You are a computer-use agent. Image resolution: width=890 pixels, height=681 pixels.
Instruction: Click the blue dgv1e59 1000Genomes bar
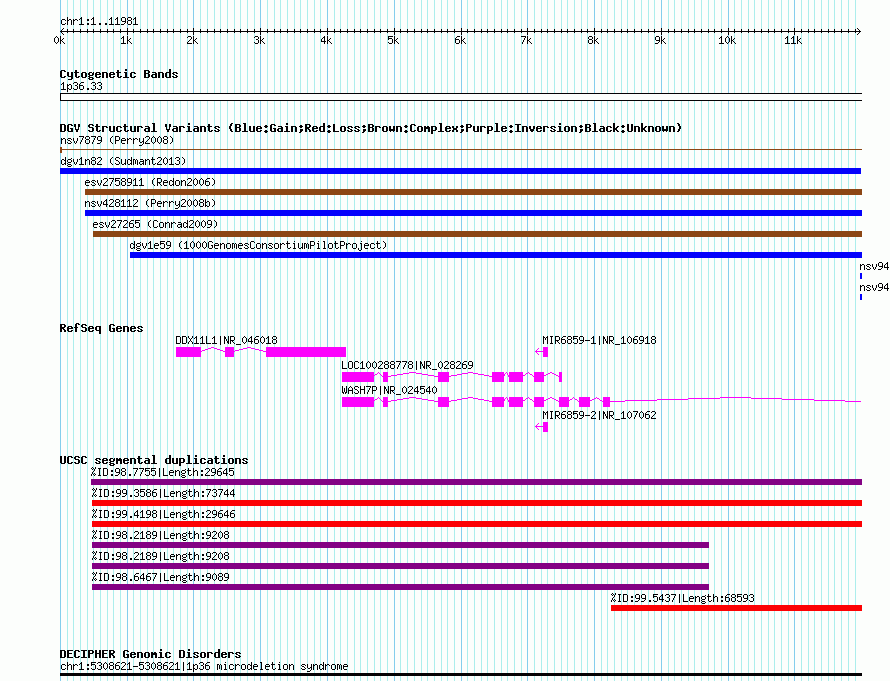click(x=496, y=255)
